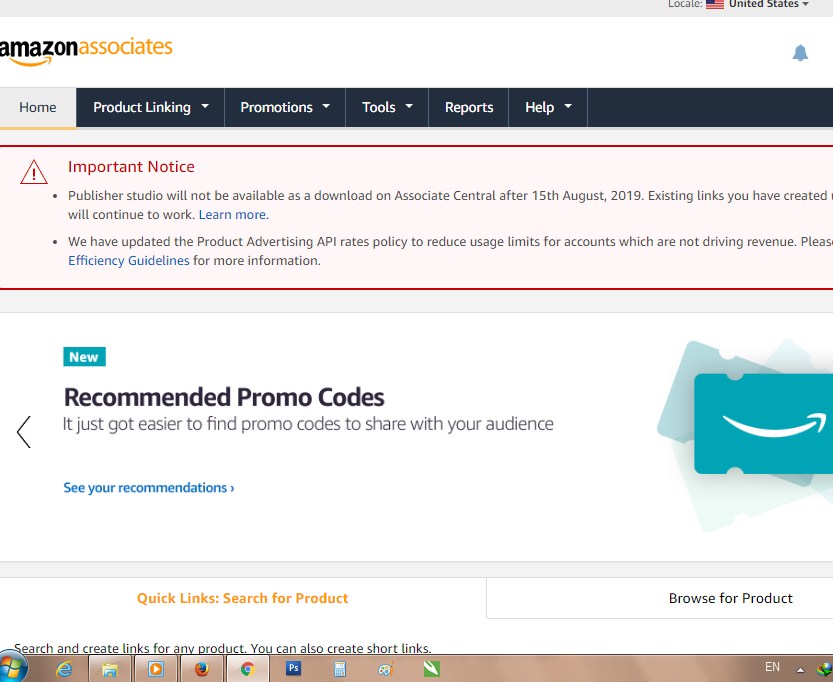Screen dimensions: 833x682
Task: Switch to Browse for Product tab
Action: point(730,598)
